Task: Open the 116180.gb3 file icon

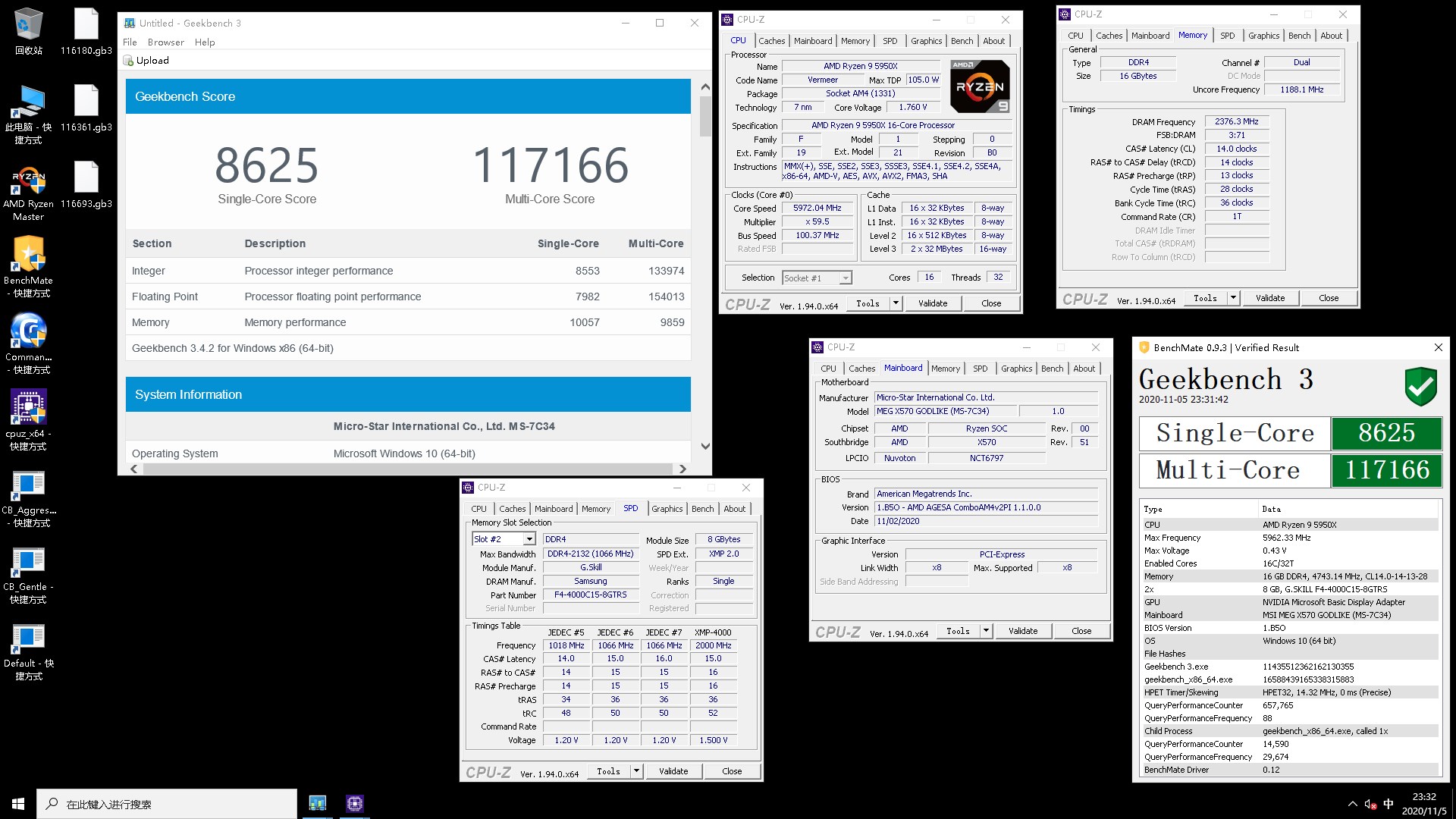Action: 86,32
